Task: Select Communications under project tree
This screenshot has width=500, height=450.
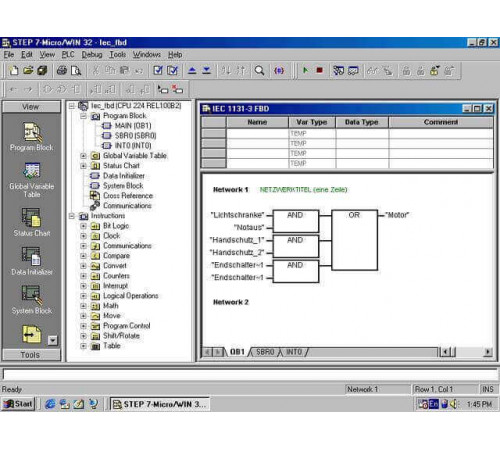Action: (x=127, y=206)
